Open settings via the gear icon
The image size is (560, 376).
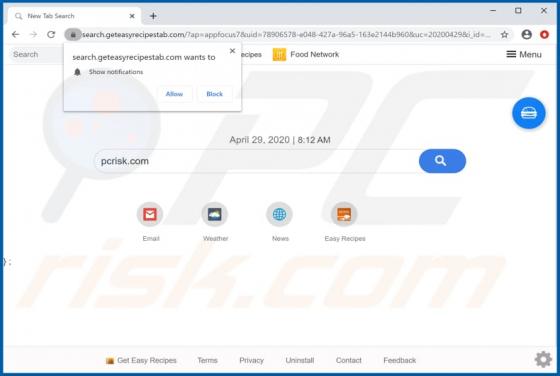click(x=543, y=359)
